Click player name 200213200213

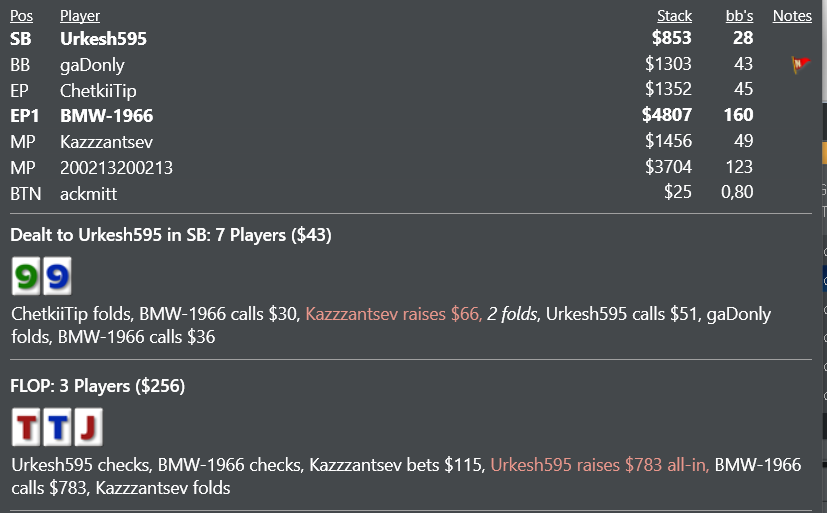(x=117, y=168)
